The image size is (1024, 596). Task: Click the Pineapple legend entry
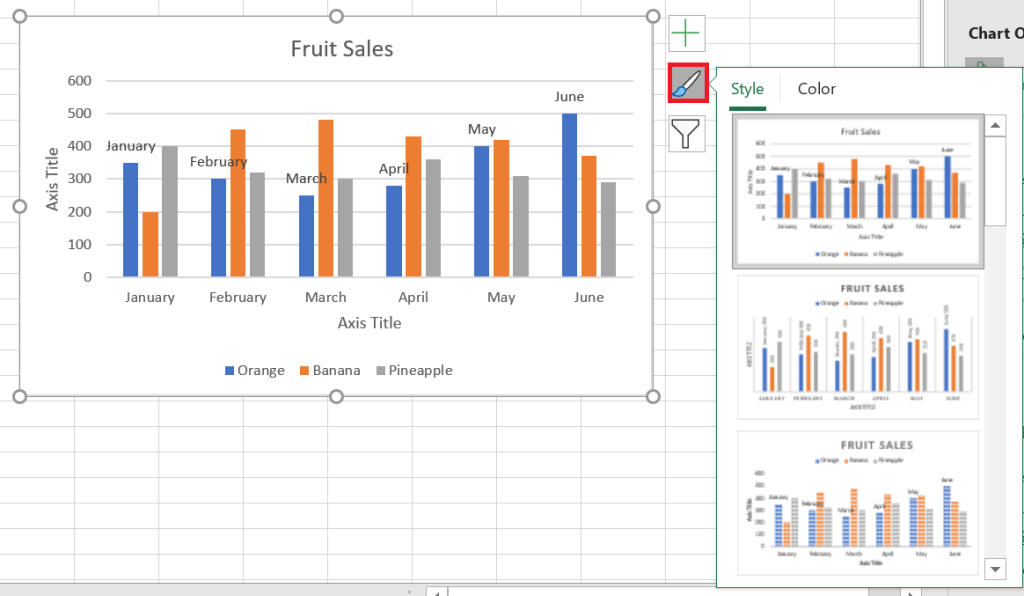414,370
